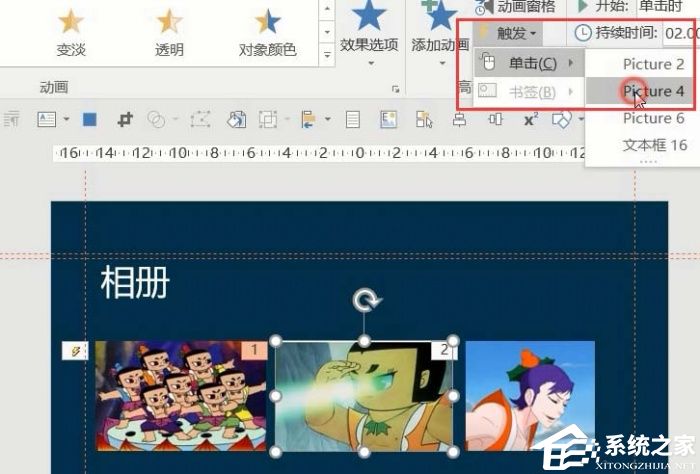Screen dimensions: 700x474
Task: Select the middle picture with eye beam
Action: tap(364, 397)
